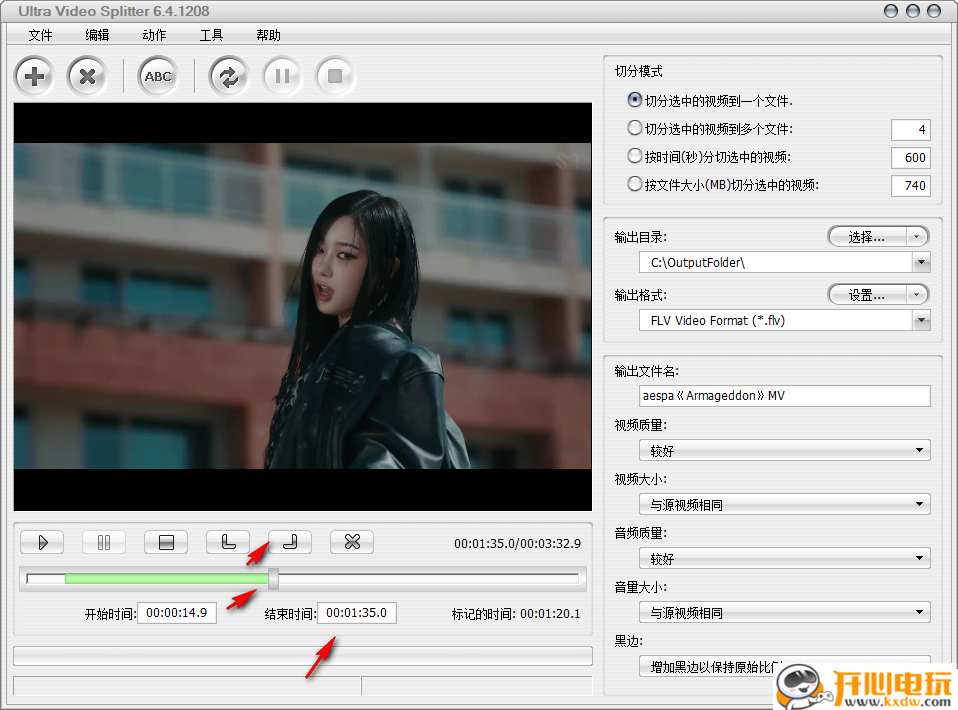Image resolution: width=958 pixels, height=710 pixels.
Task: Click the start conversion refresh-arrows icon
Action: pyautogui.click(x=229, y=76)
